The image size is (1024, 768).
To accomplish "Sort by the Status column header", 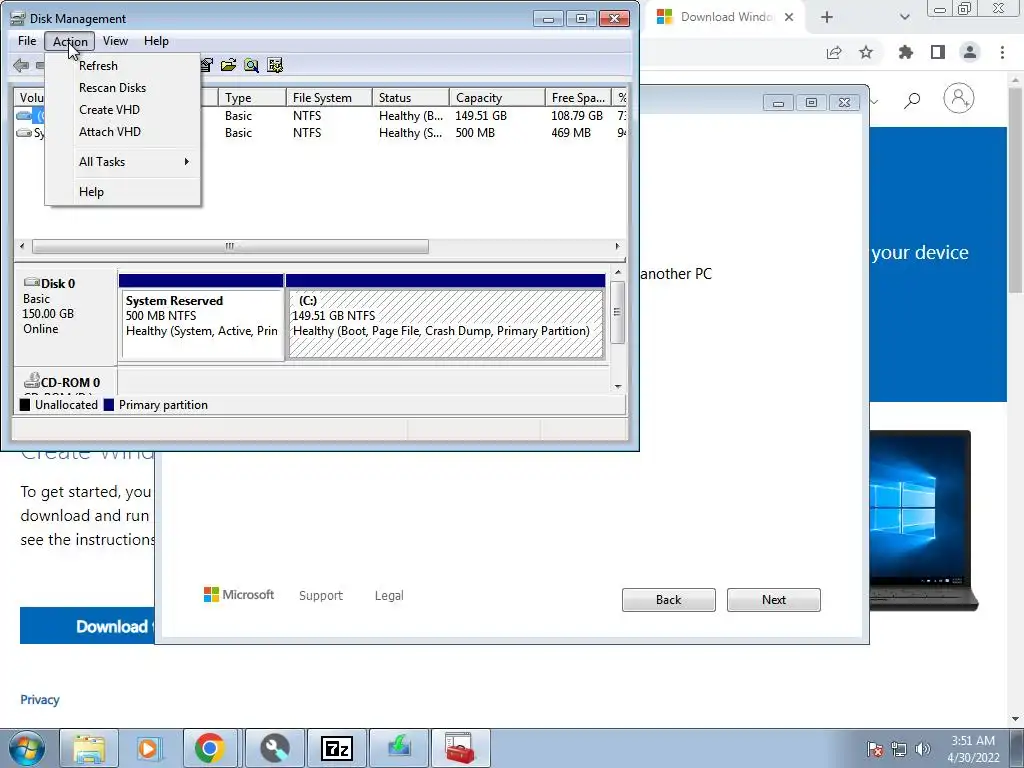I will point(410,98).
